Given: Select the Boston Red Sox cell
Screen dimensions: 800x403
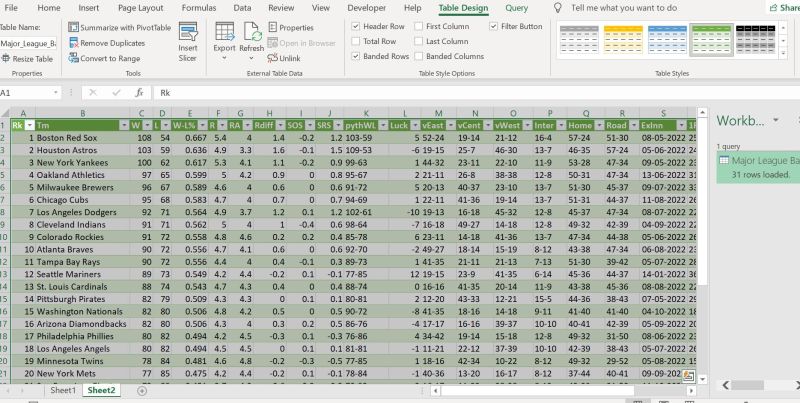Looking at the screenshot, I should (82, 138).
